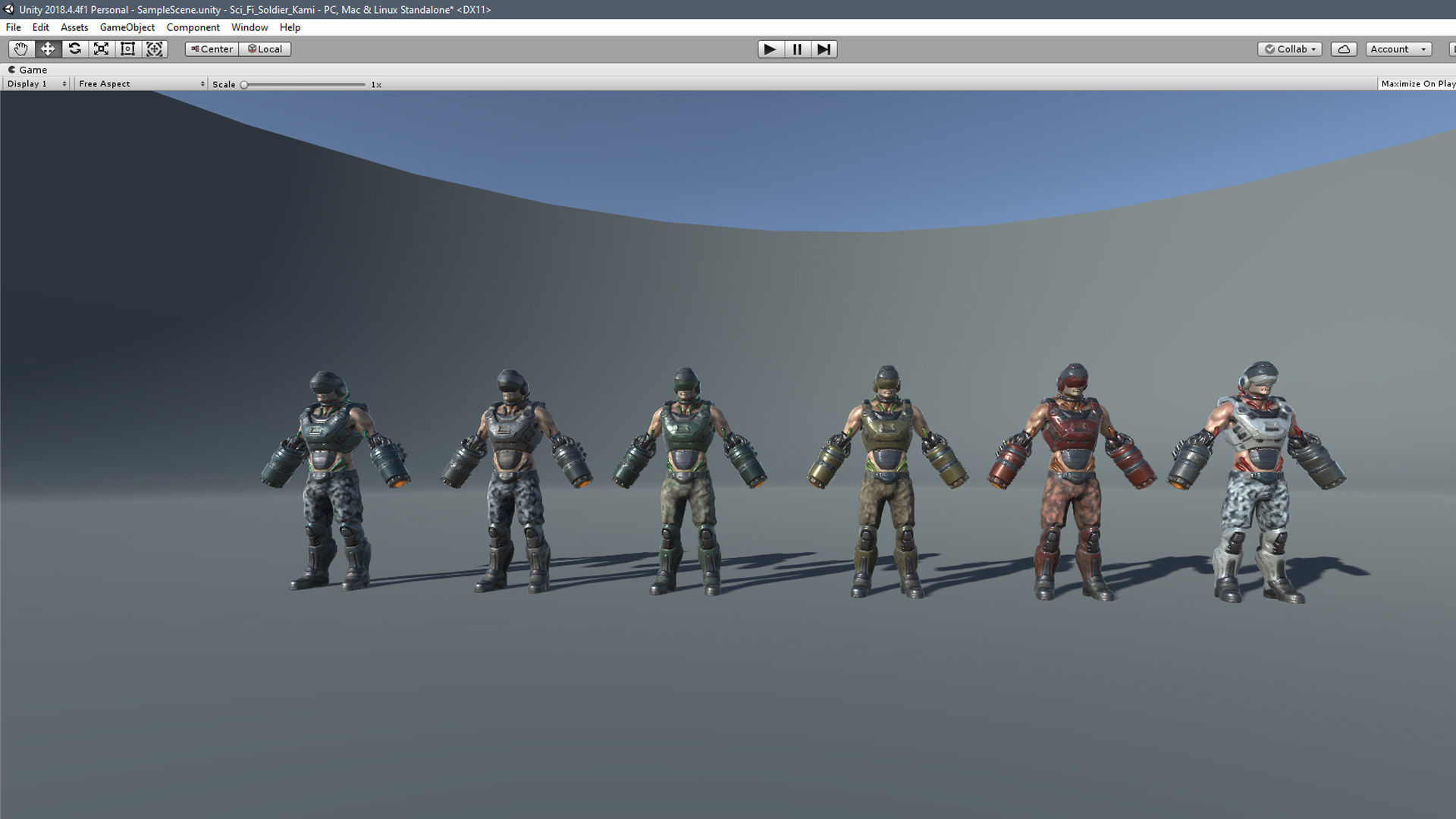Image resolution: width=1456 pixels, height=819 pixels.
Task: Open the GameObject menu
Action: 127,27
